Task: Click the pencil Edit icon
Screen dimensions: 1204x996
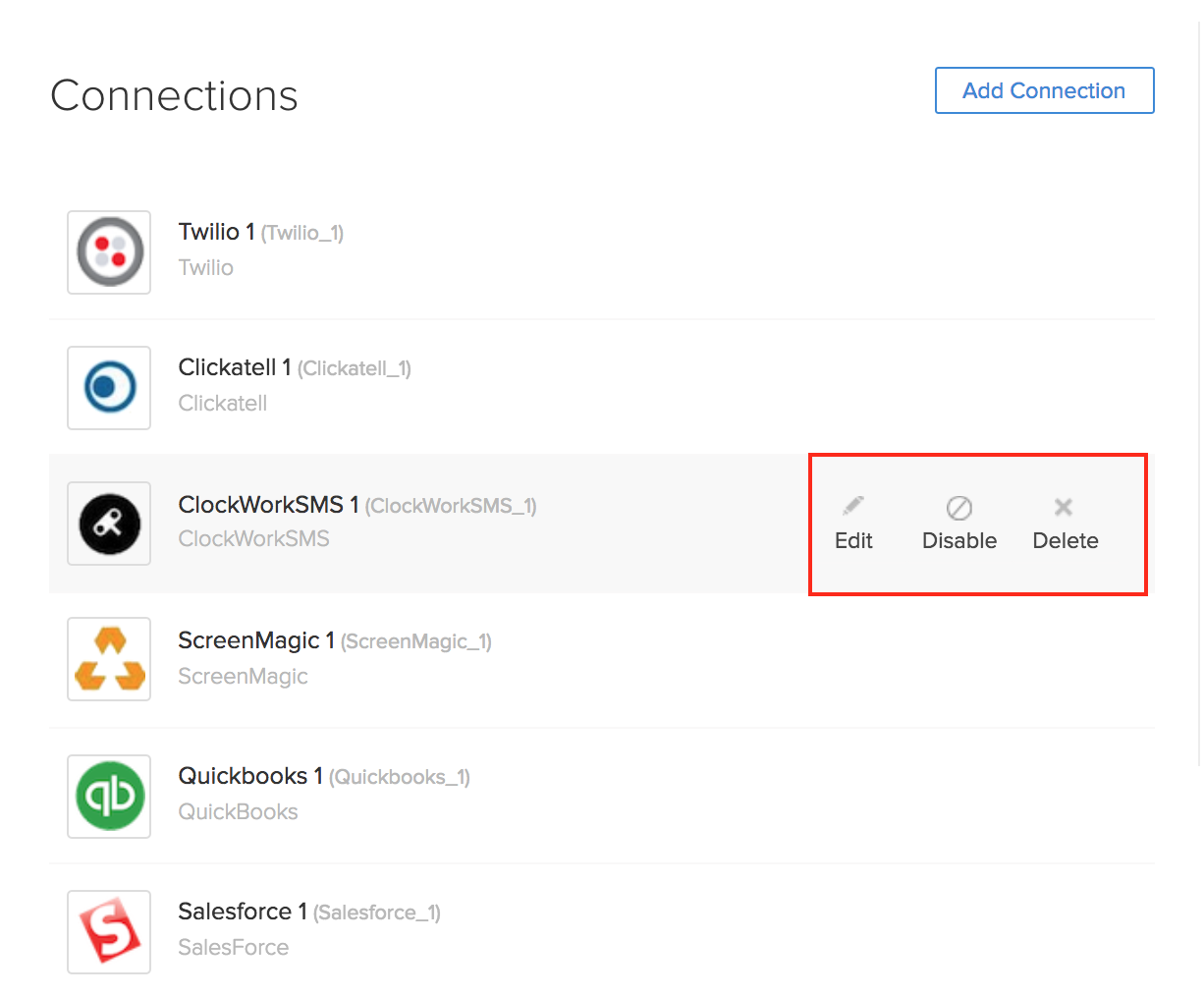Action: [x=852, y=507]
